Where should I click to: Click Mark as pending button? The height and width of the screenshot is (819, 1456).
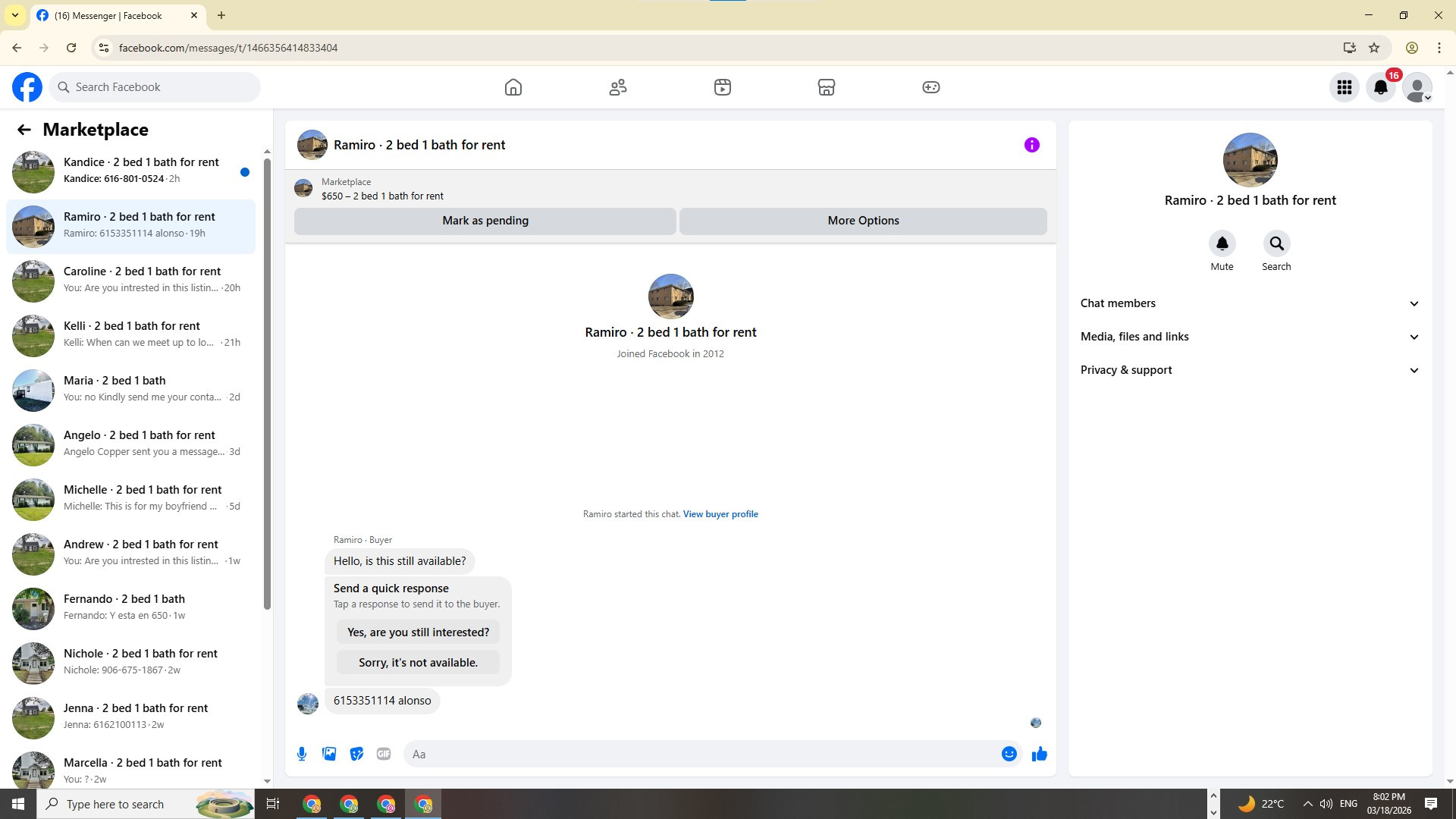[485, 221]
